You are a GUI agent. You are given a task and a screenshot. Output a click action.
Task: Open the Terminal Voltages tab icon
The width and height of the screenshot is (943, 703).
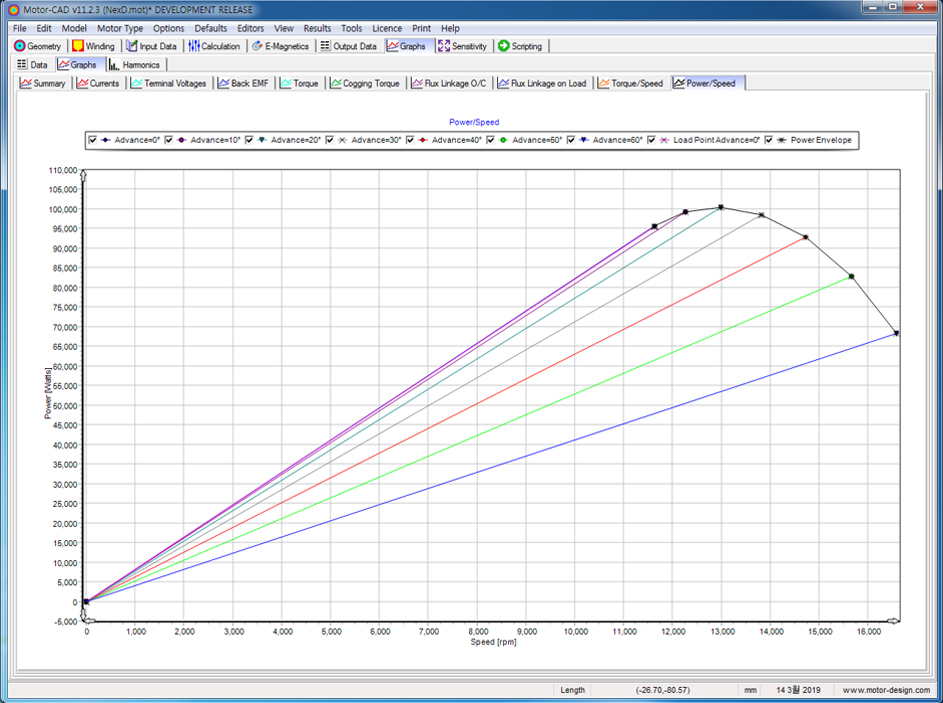(137, 83)
